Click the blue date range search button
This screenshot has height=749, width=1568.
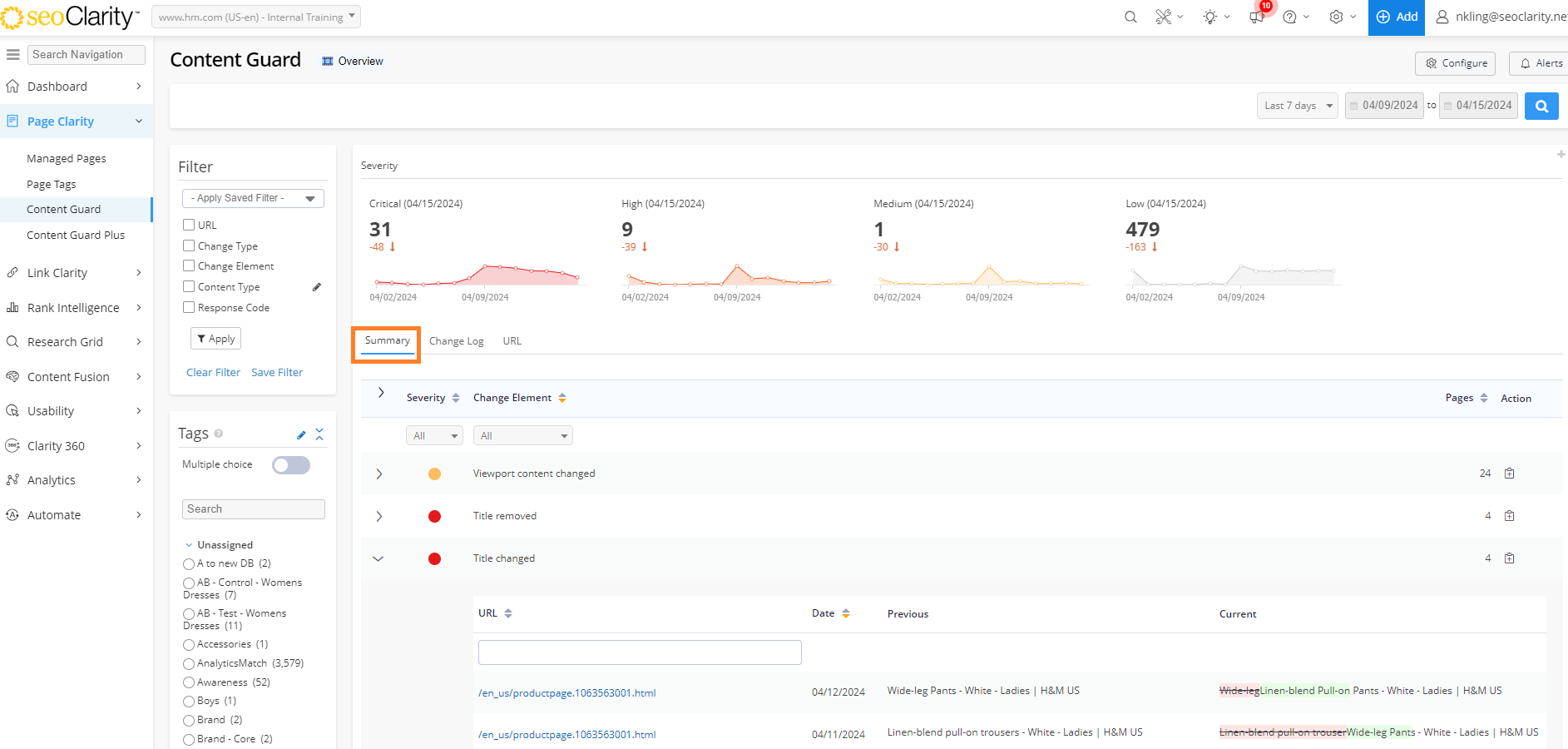tap(1541, 106)
